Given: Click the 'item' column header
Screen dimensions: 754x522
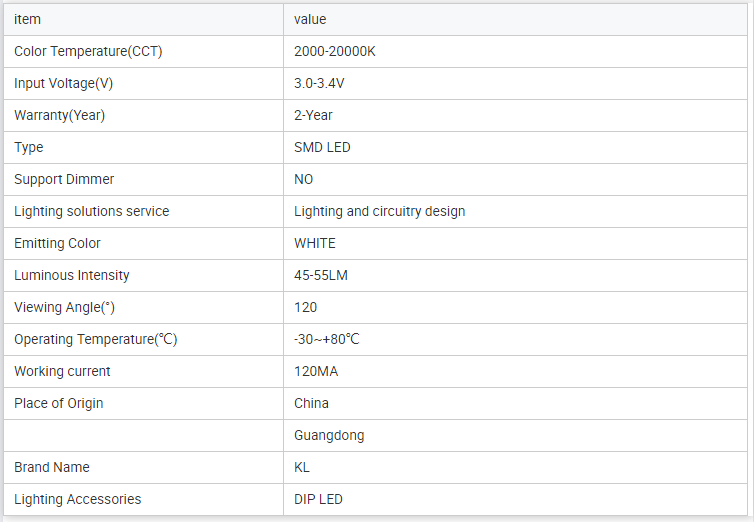Looking at the screenshot, I should coord(28,19).
